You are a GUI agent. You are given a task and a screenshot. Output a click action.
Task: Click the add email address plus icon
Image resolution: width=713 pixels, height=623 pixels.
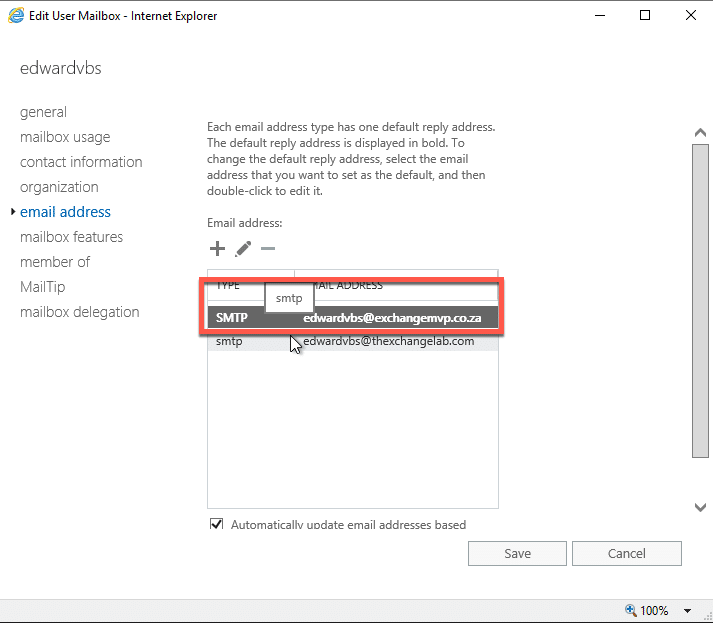(217, 248)
